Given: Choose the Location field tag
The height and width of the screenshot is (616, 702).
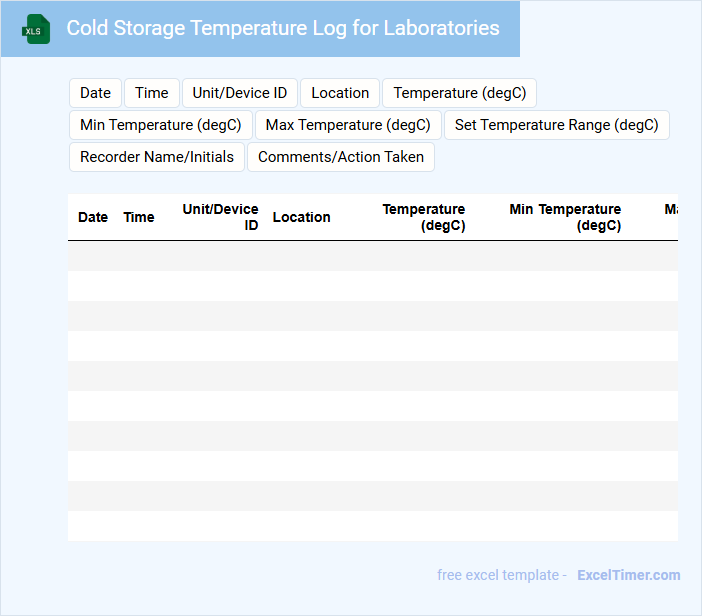Looking at the screenshot, I should point(340,93).
